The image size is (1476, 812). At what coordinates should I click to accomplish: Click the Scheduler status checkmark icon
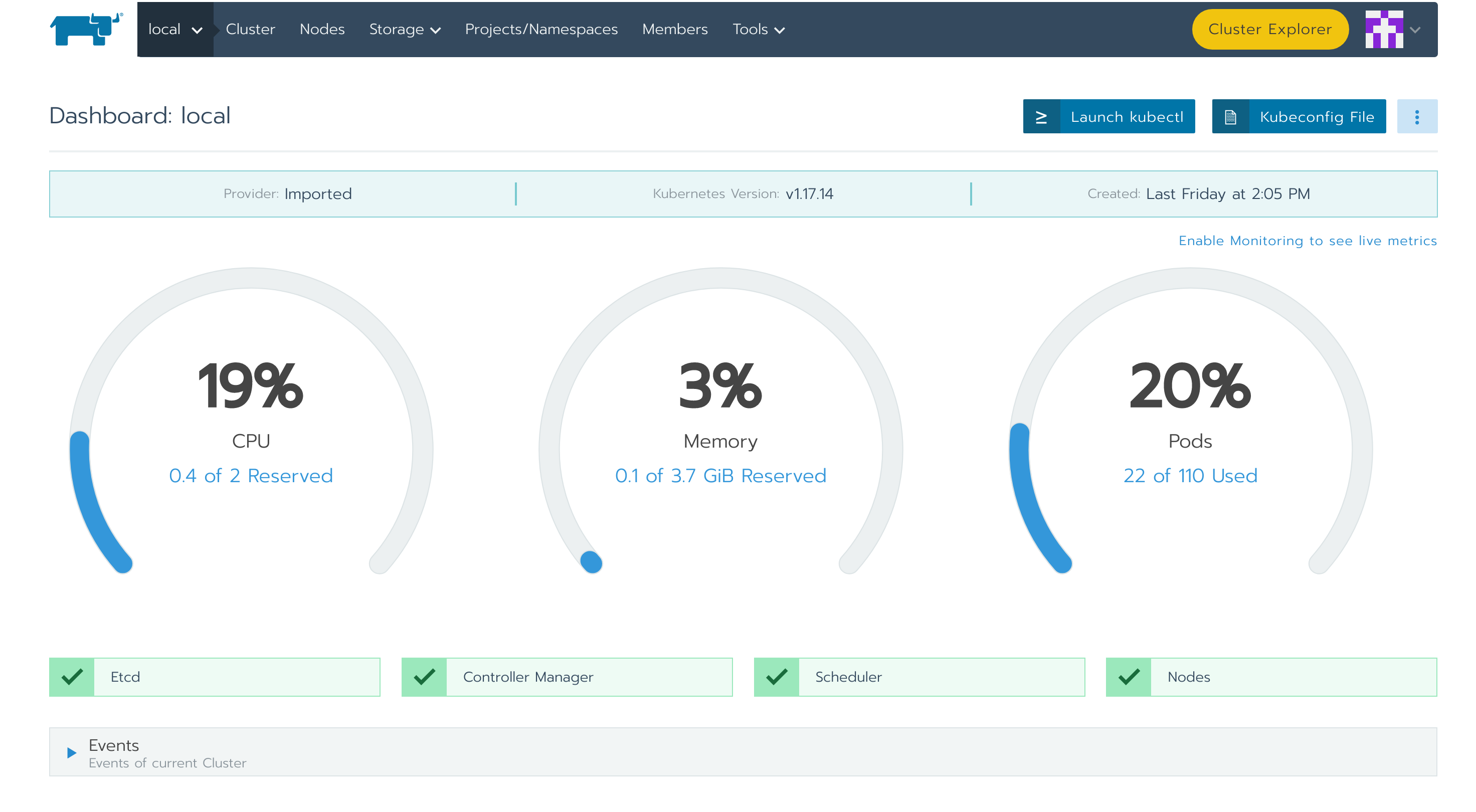point(777,677)
